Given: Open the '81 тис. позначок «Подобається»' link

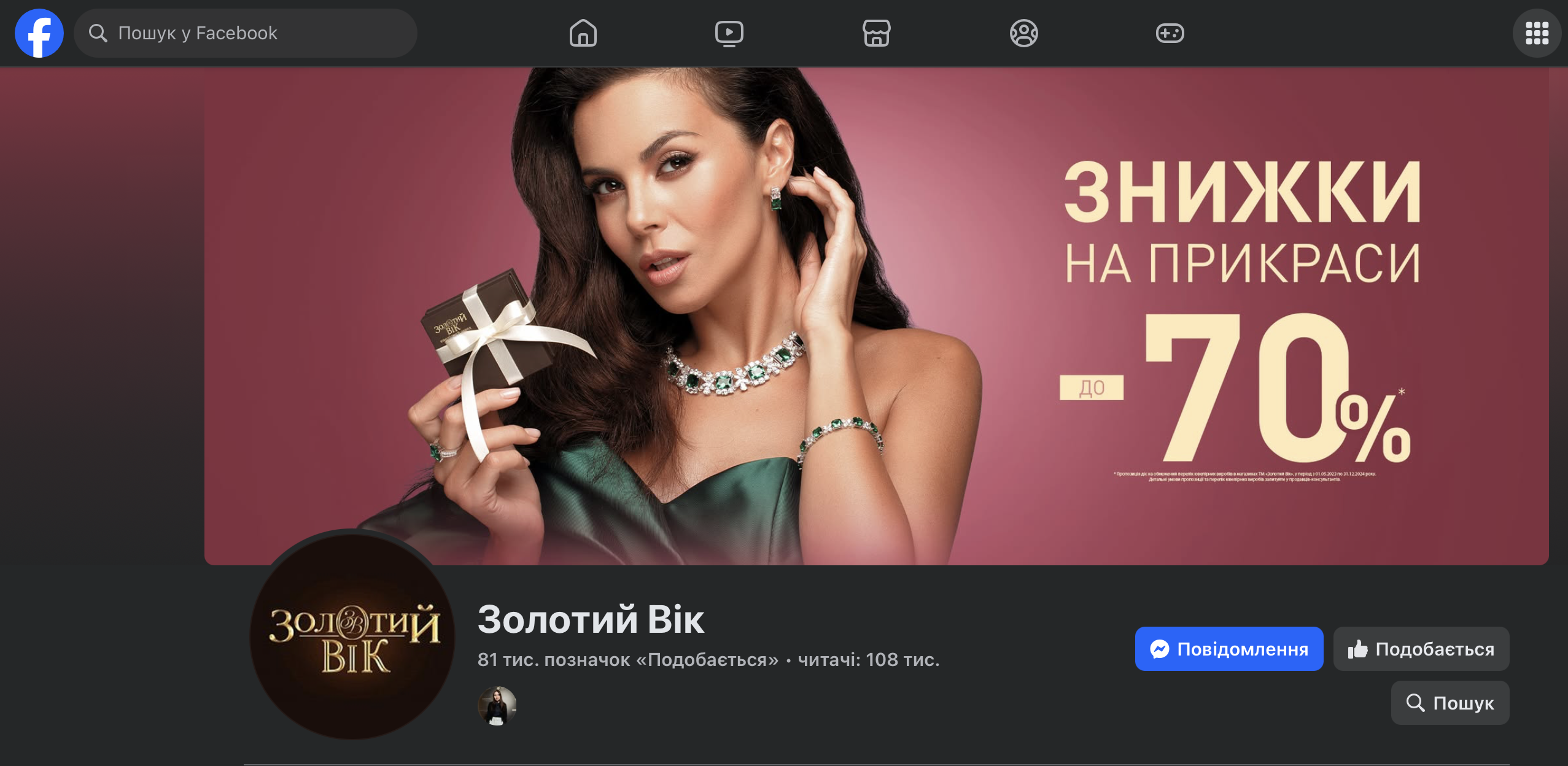Looking at the screenshot, I should tap(627, 660).
